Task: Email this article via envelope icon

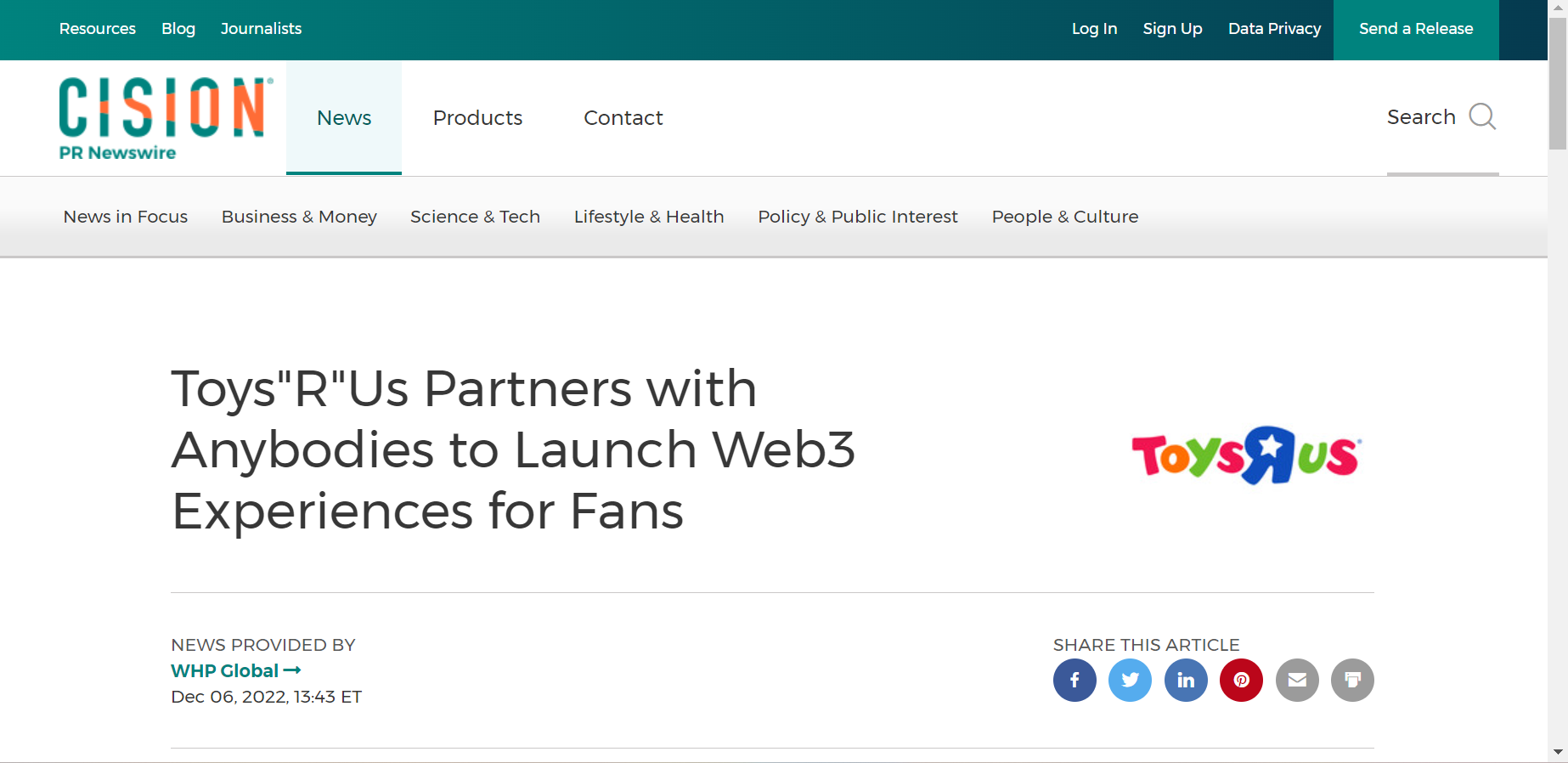Action: pos(1297,681)
